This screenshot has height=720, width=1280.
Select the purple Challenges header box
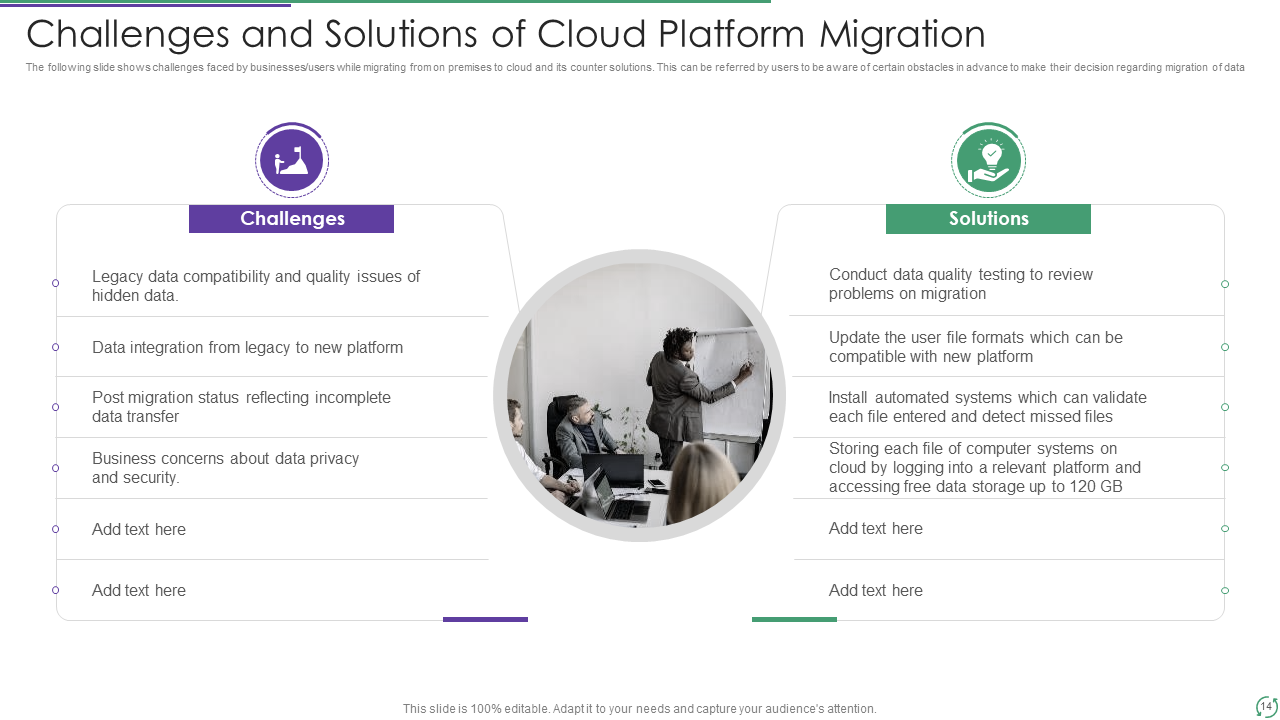coord(291,219)
